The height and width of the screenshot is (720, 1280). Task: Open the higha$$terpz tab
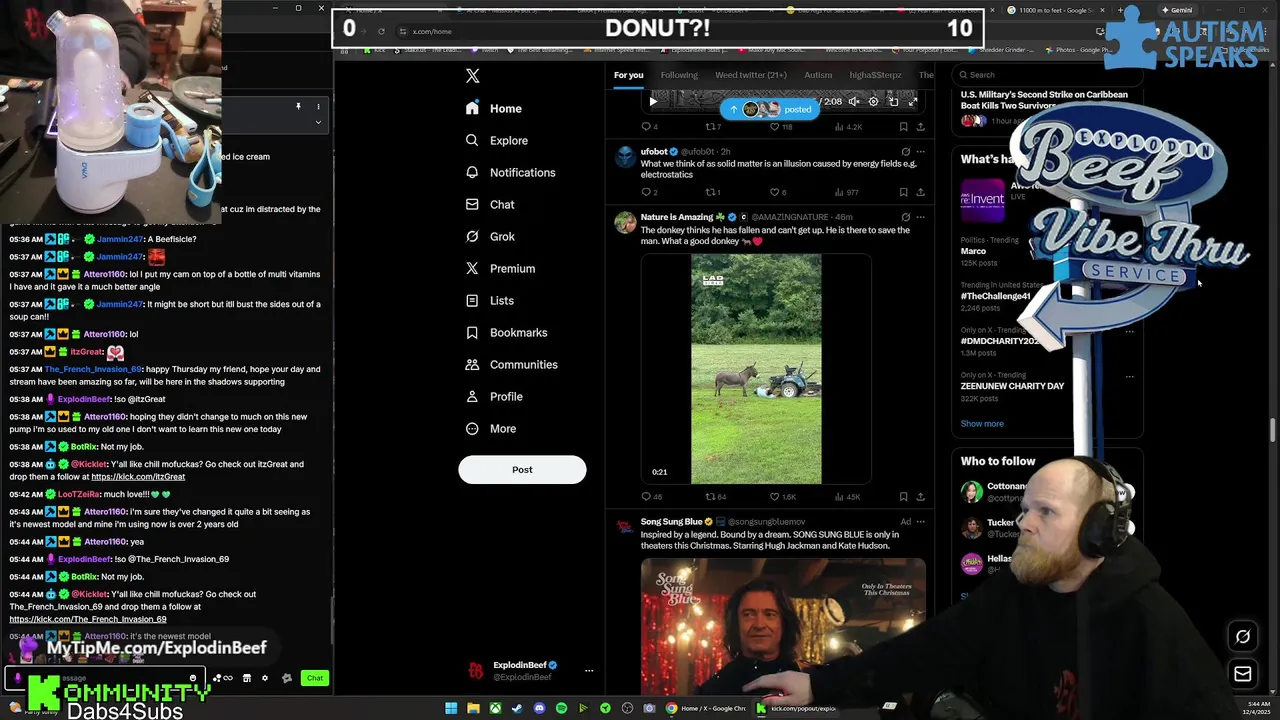click(875, 75)
